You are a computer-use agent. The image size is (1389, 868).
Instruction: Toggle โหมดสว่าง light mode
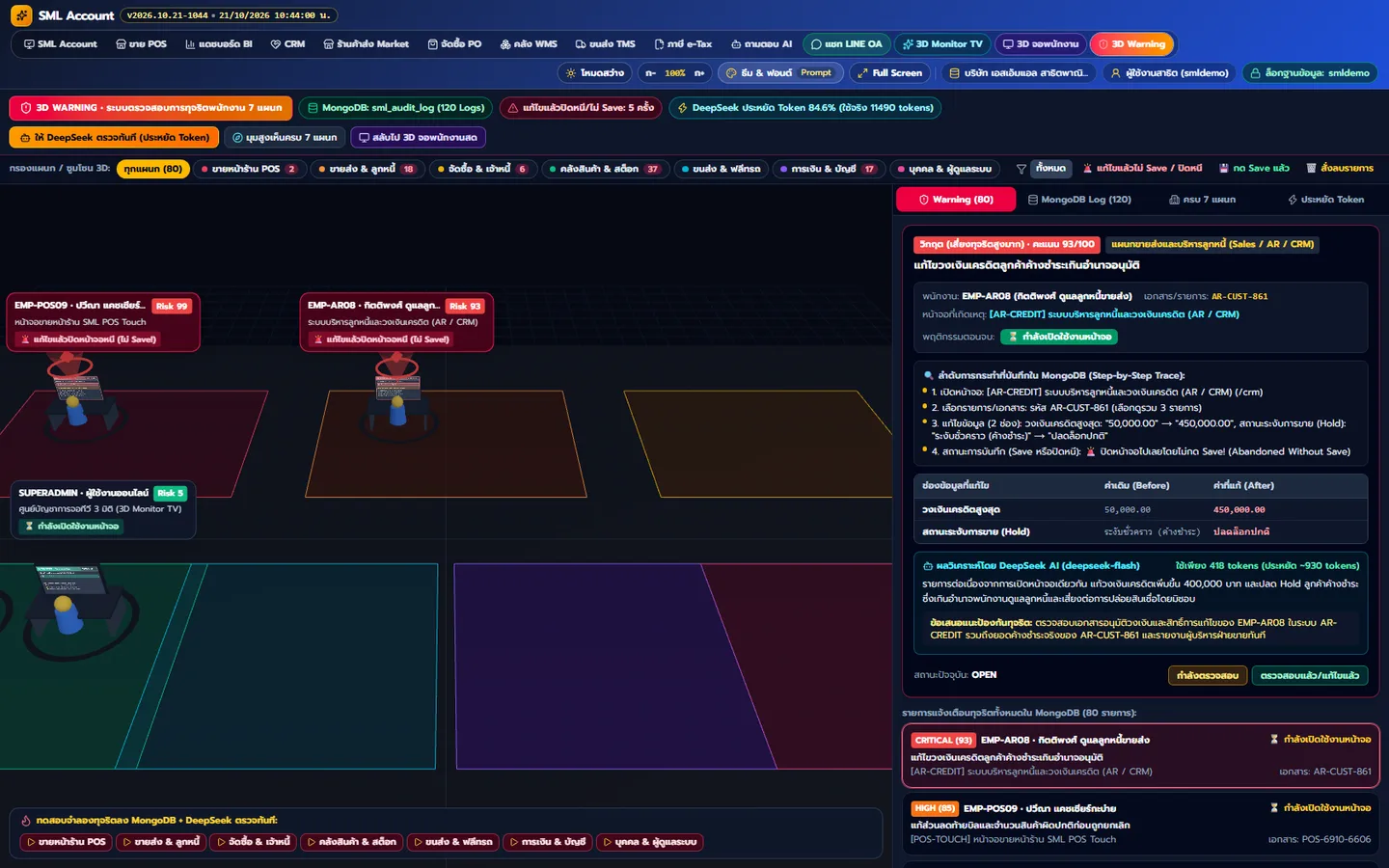[x=595, y=73]
